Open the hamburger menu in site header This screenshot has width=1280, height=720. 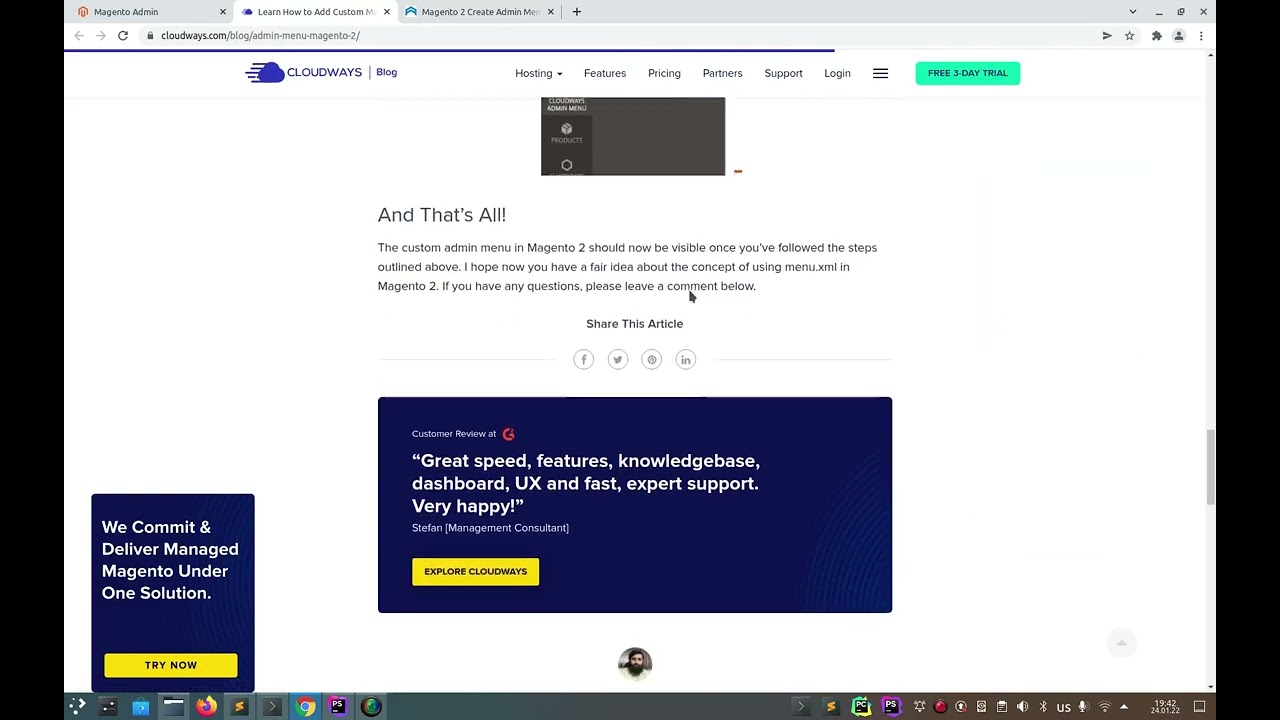coord(880,73)
